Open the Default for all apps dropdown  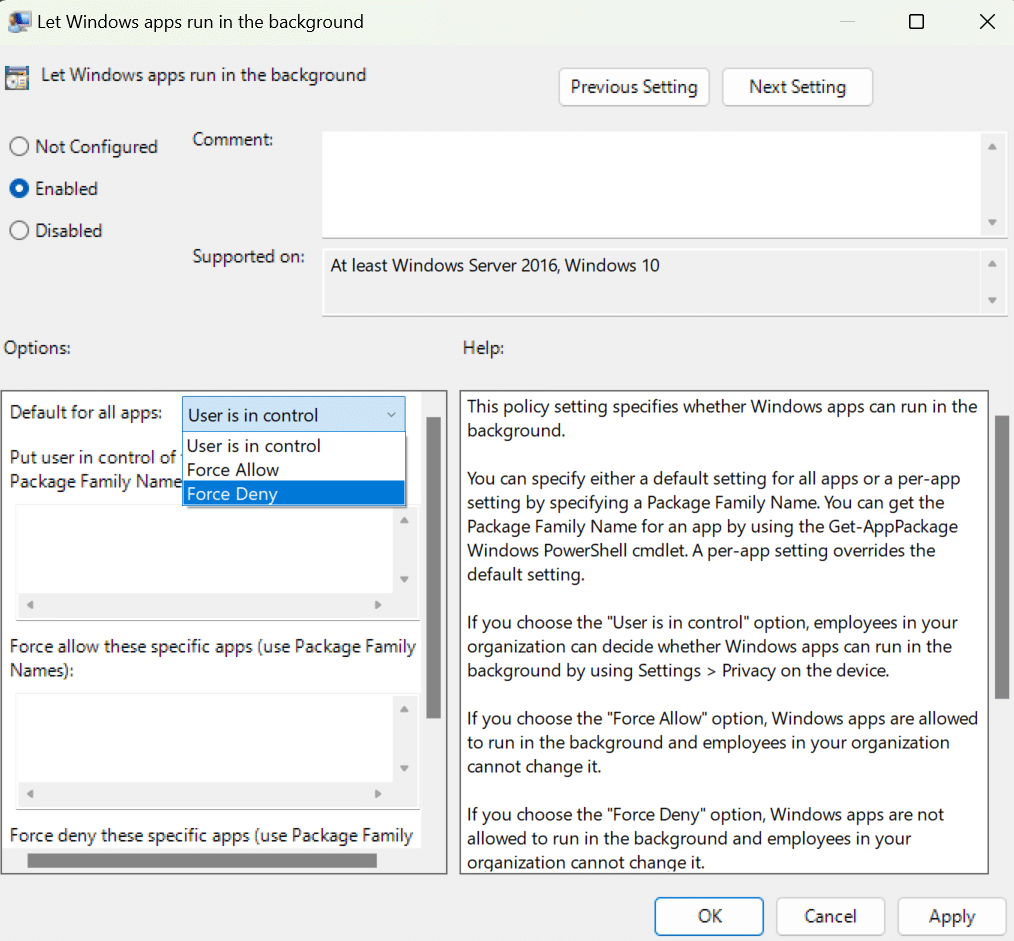click(x=294, y=415)
